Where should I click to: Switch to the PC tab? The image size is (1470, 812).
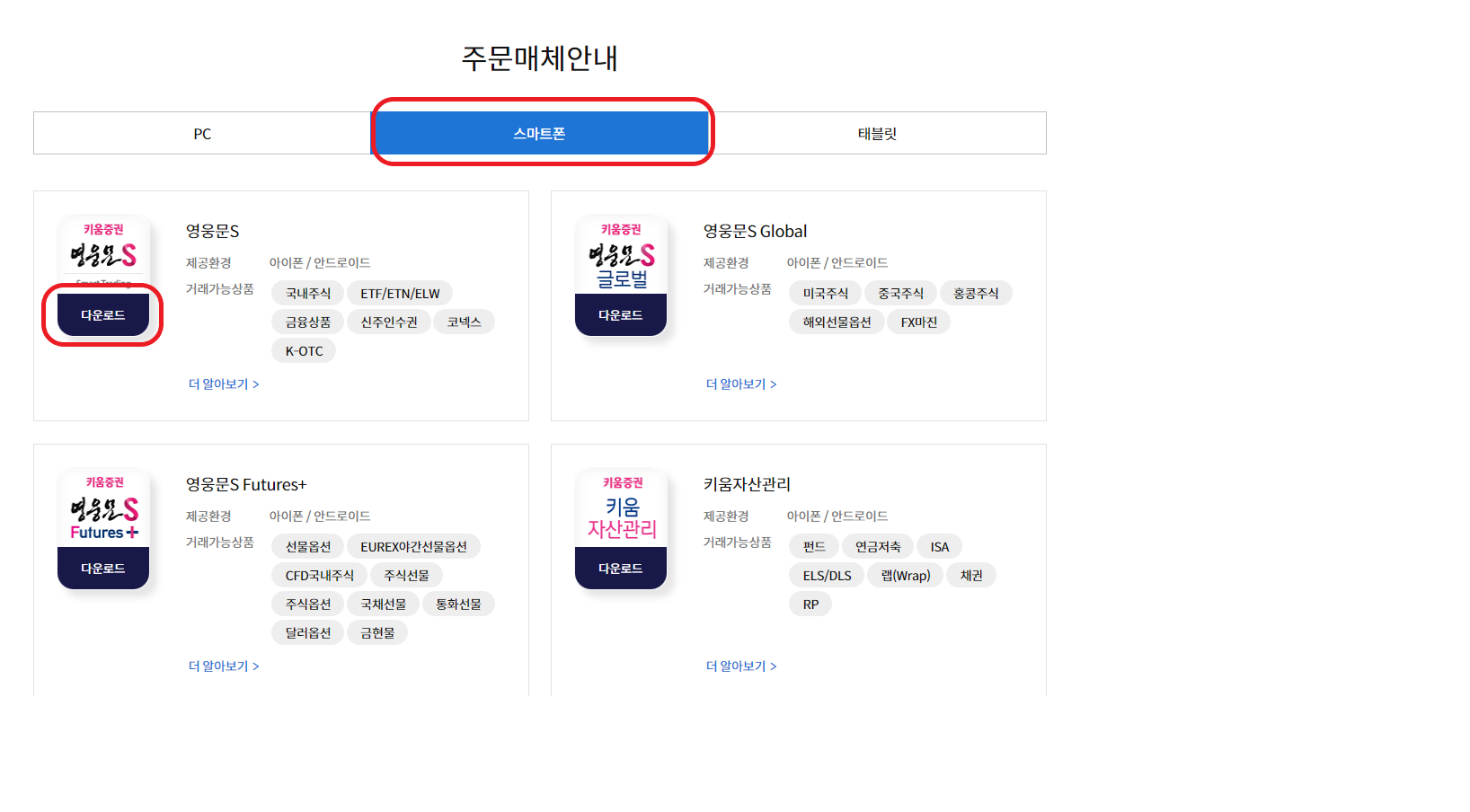click(202, 133)
